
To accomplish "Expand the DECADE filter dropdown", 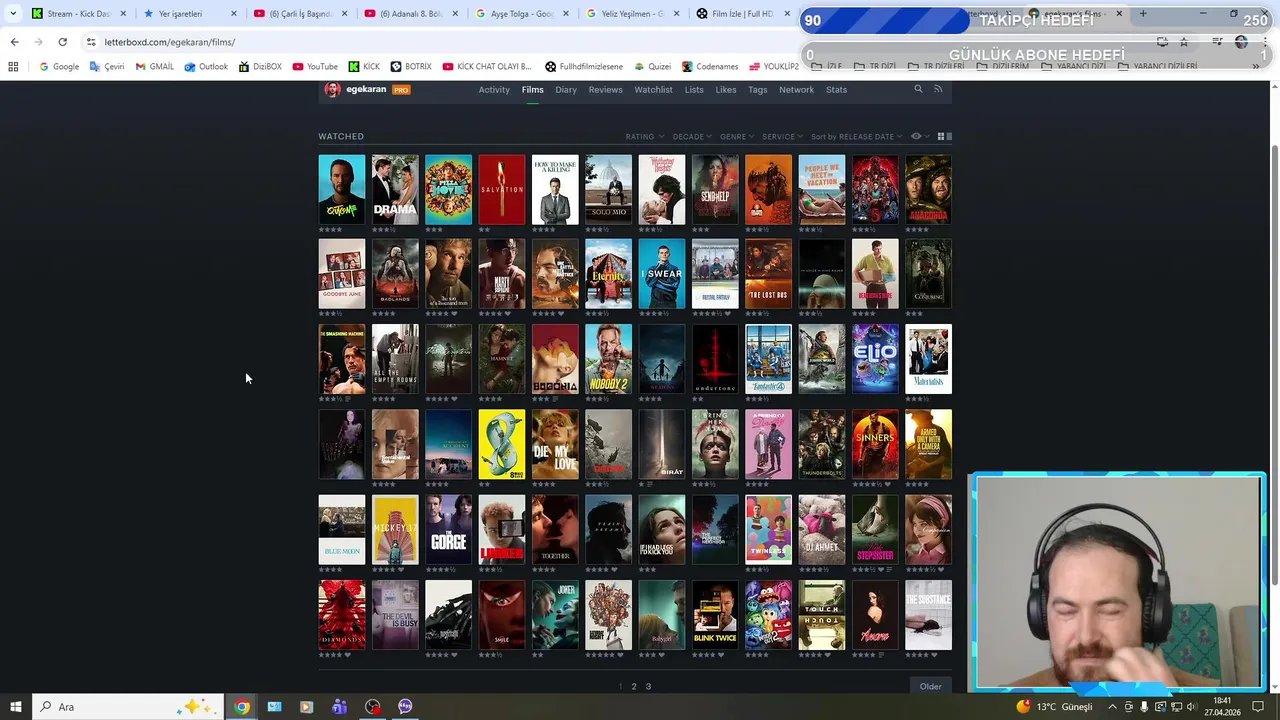I will 692,136.
